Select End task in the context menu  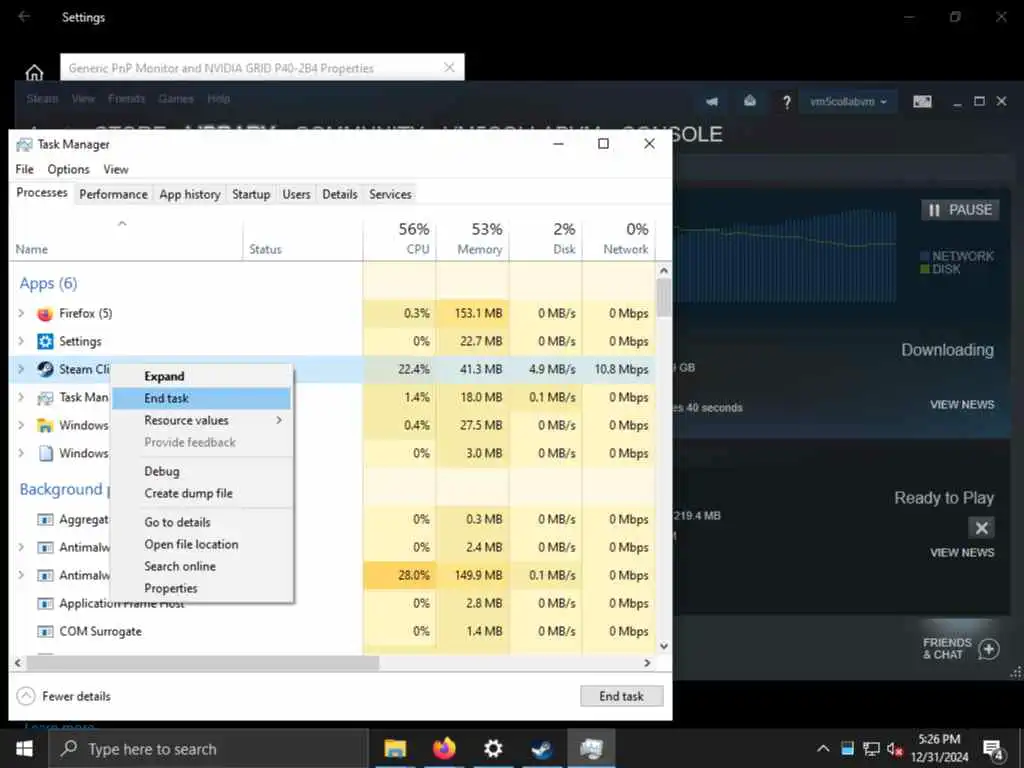(x=201, y=398)
